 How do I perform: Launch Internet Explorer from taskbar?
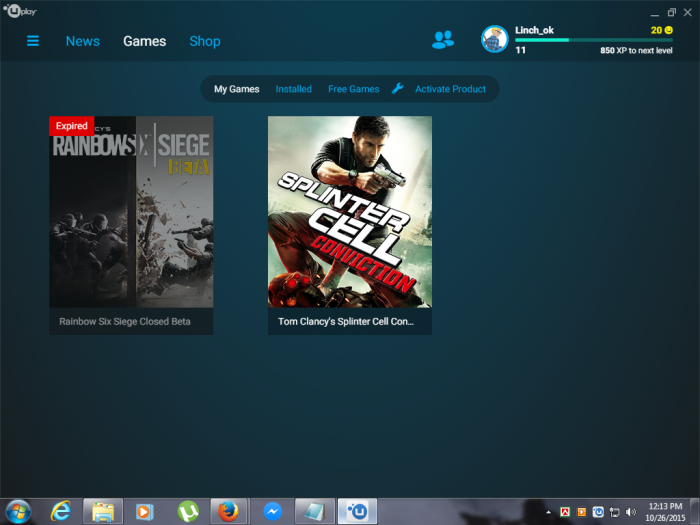pyautogui.click(x=60, y=511)
